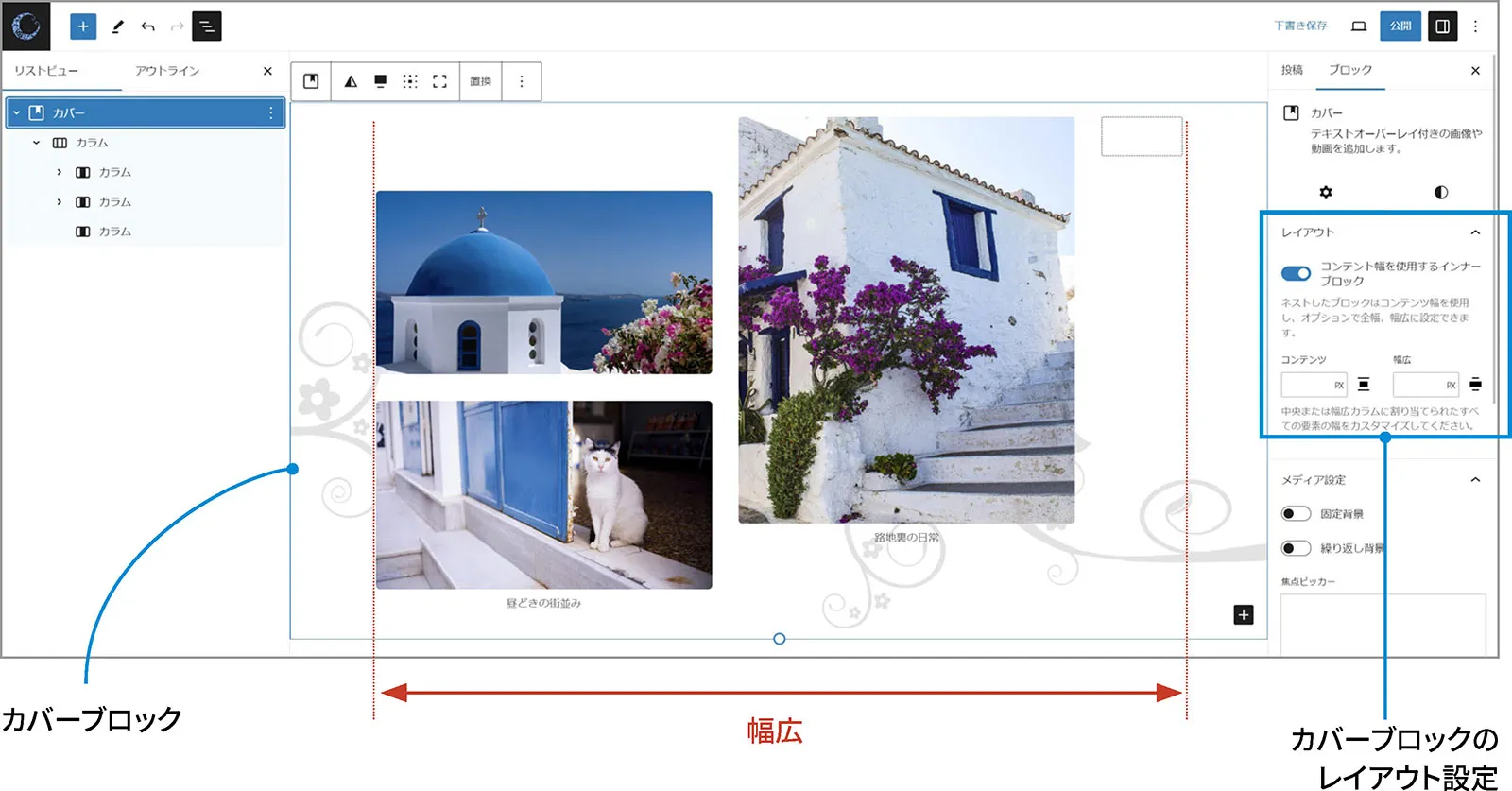The image size is (1512, 791).
Task: Click the 公開 publish button
Action: tap(1400, 26)
